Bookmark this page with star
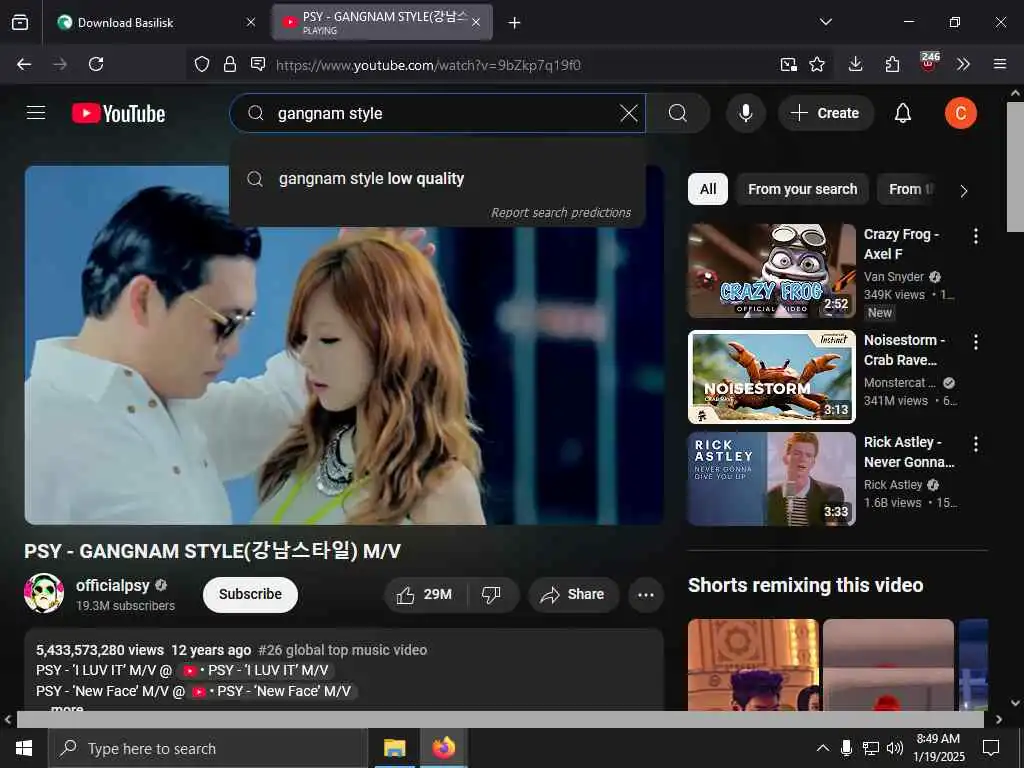The width and height of the screenshot is (1024, 768). [x=817, y=64]
